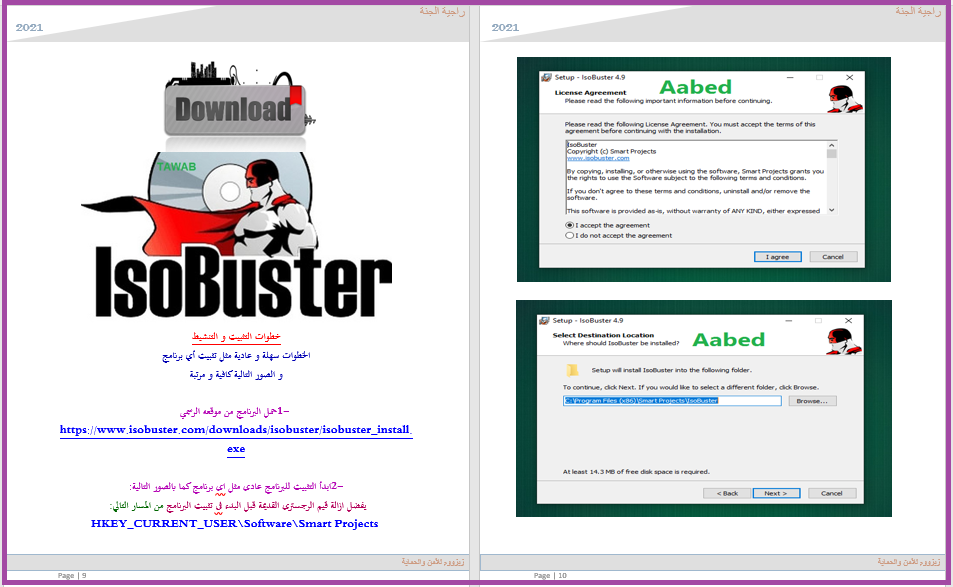Click 'Copyright (c) Smart Projects' license line
Image resolution: width=953 pixels, height=587 pixels.
tap(611, 151)
